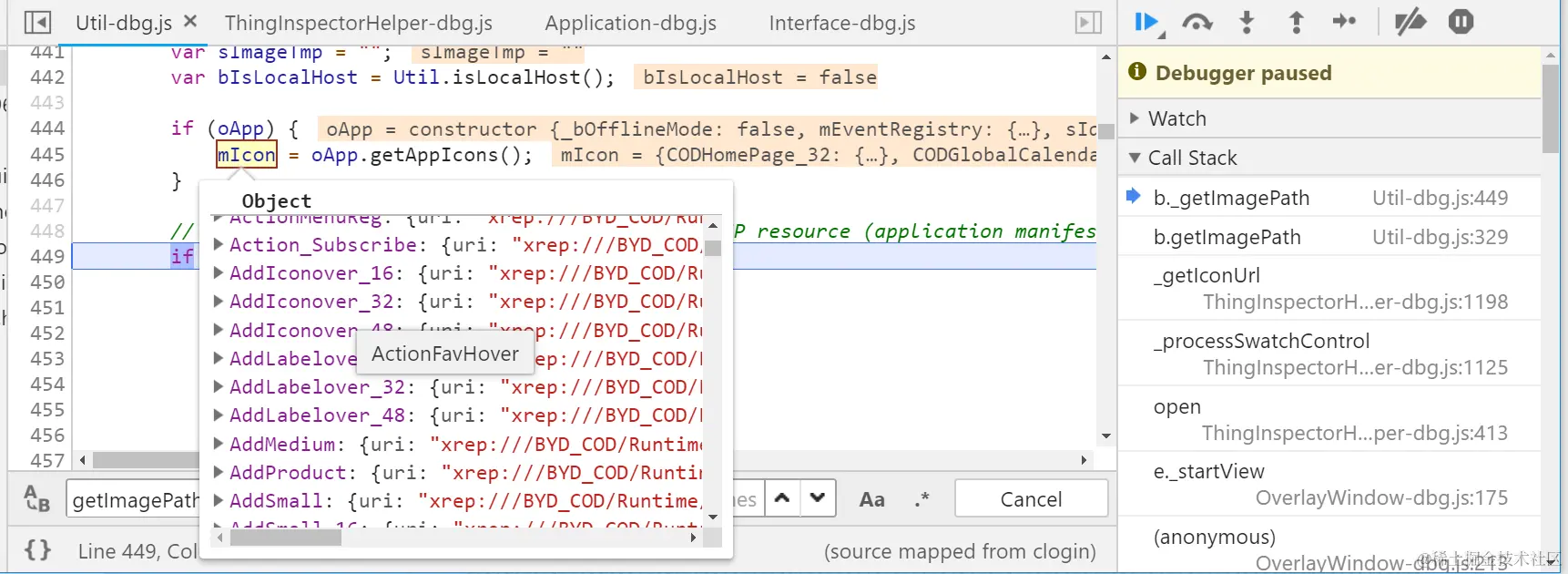Click the pretty print braces icon
The height and width of the screenshot is (574, 1568).
click(x=37, y=550)
